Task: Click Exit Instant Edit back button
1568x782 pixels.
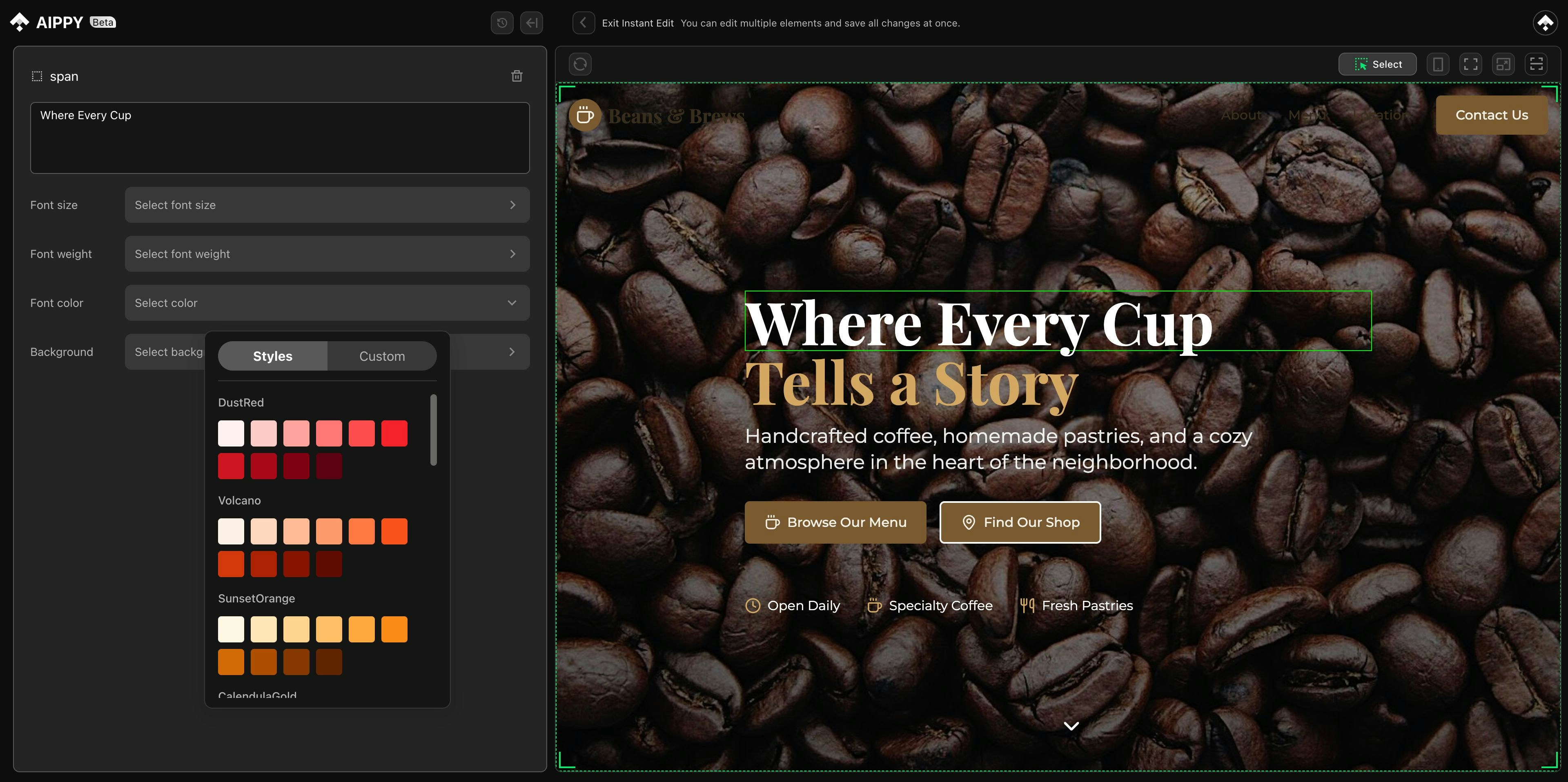Action: 583,23
